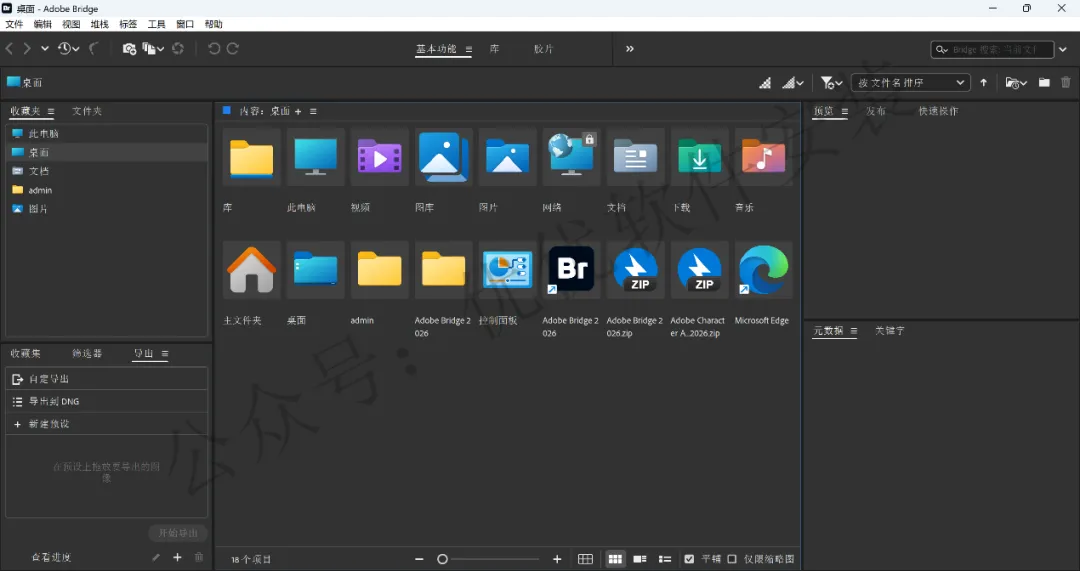Switch to view content as details
This screenshot has width=1080, height=571.
click(x=640, y=559)
